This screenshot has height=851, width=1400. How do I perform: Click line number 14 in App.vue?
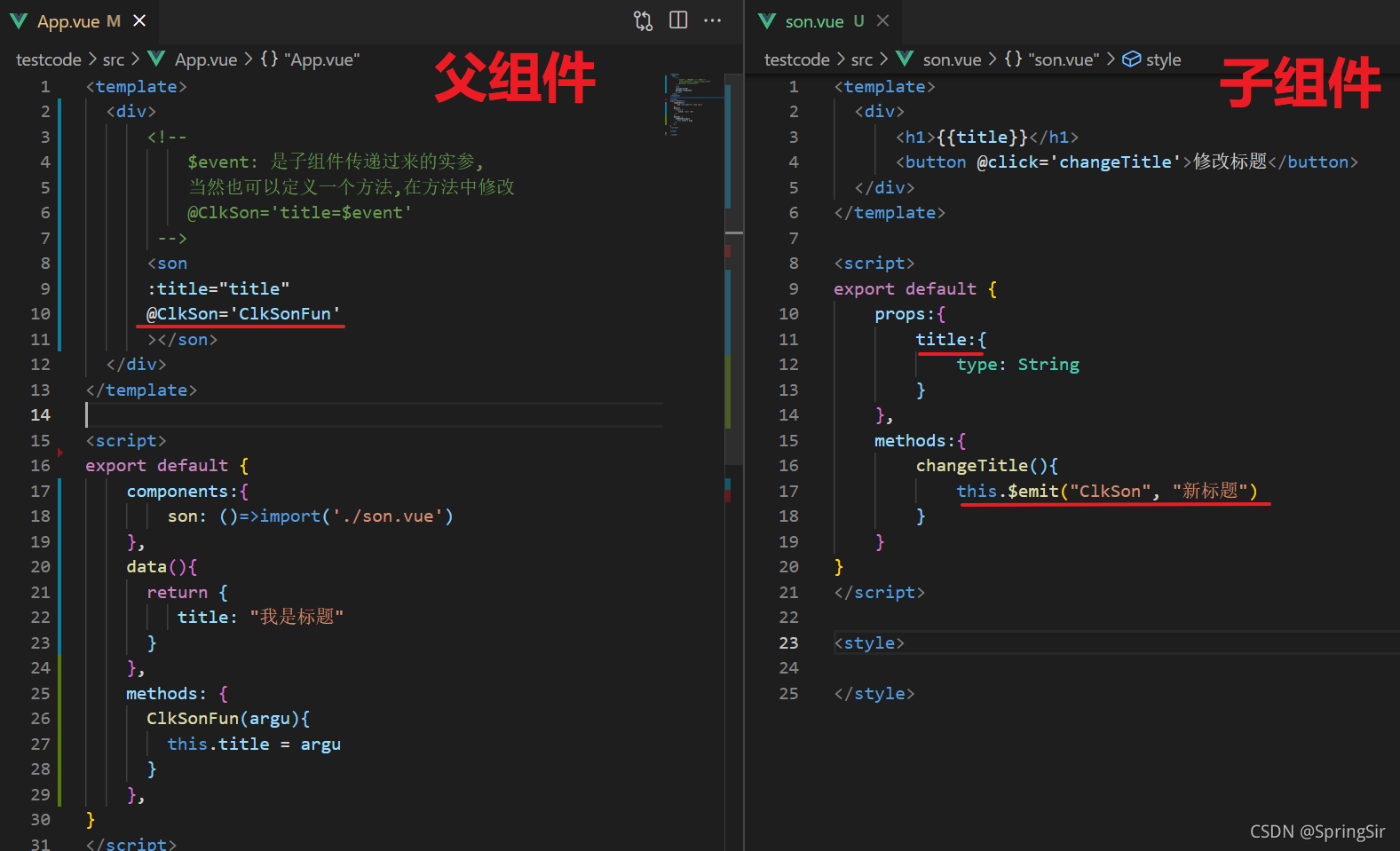point(41,414)
